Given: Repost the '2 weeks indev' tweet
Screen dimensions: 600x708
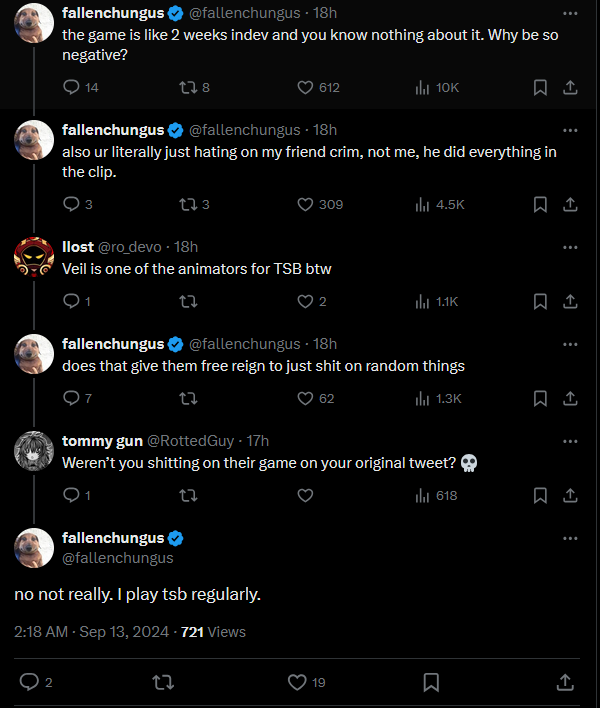Looking at the screenshot, I should 186,87.
